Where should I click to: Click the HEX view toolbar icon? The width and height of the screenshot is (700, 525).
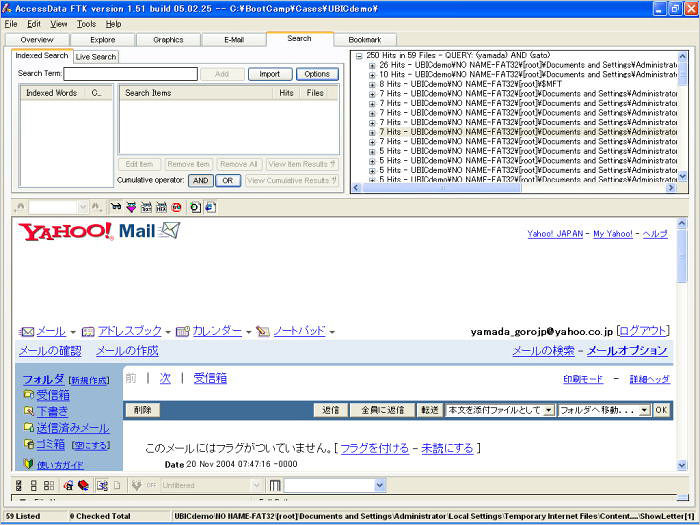(161, 207)
